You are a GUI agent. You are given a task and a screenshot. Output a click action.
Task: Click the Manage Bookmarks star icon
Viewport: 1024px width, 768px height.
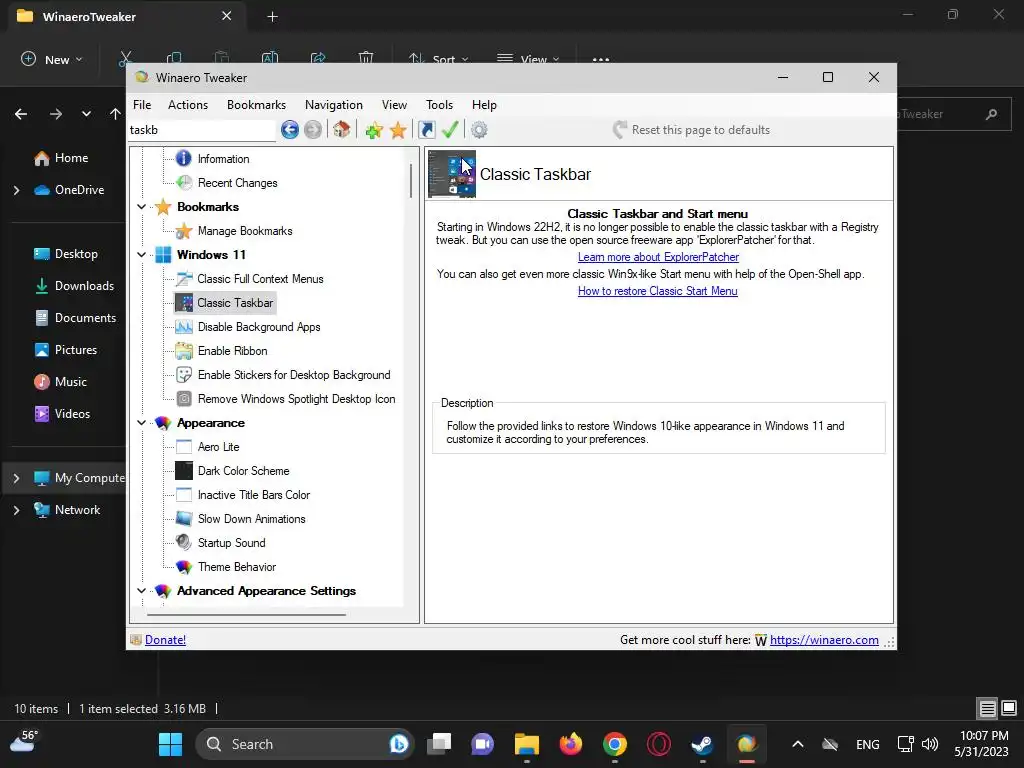coord(184,231)
